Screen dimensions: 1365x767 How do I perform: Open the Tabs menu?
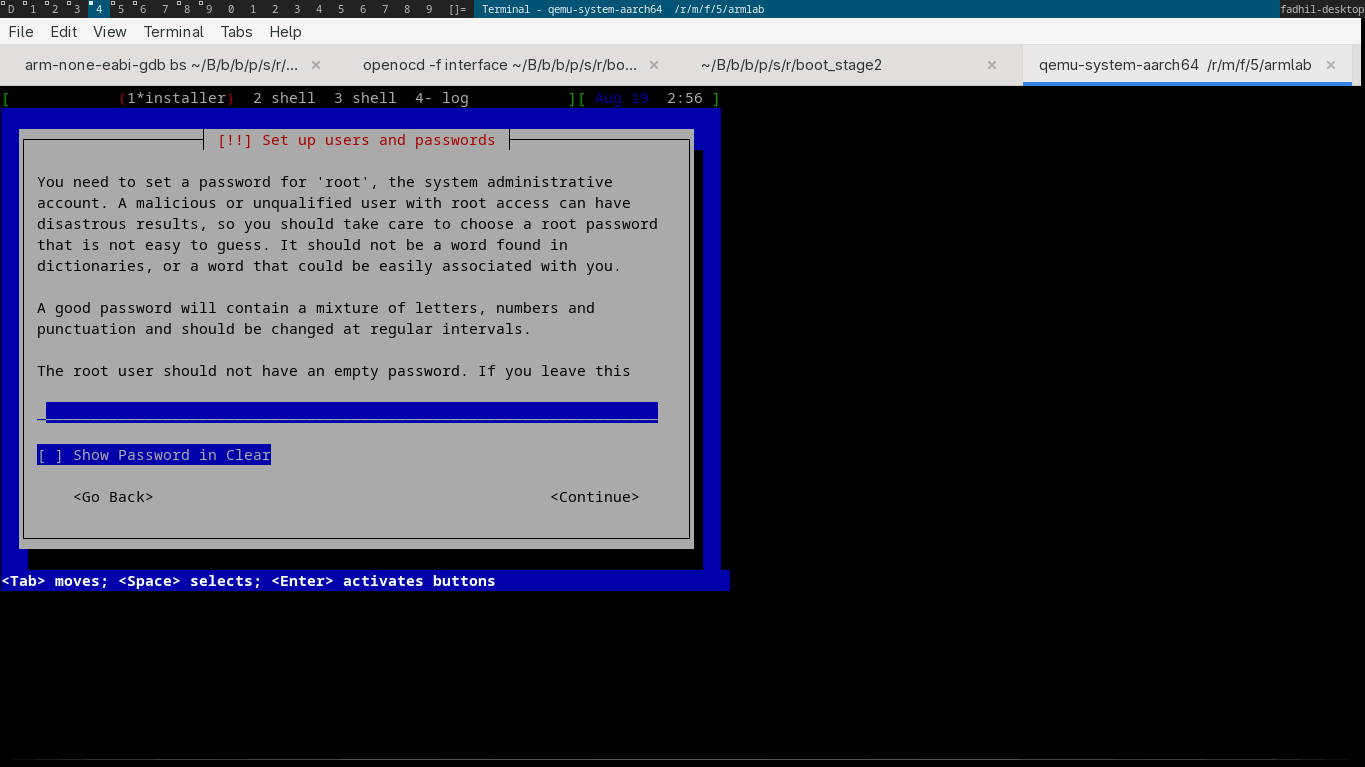[x=237, y=31]
